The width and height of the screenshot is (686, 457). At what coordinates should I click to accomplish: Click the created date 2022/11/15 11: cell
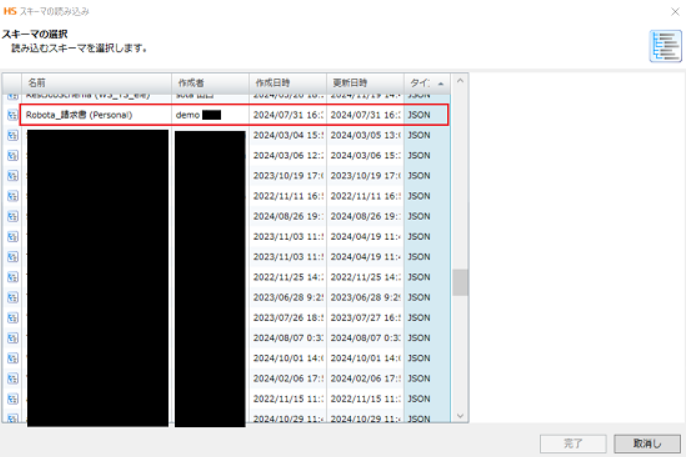tap(288, 399)
